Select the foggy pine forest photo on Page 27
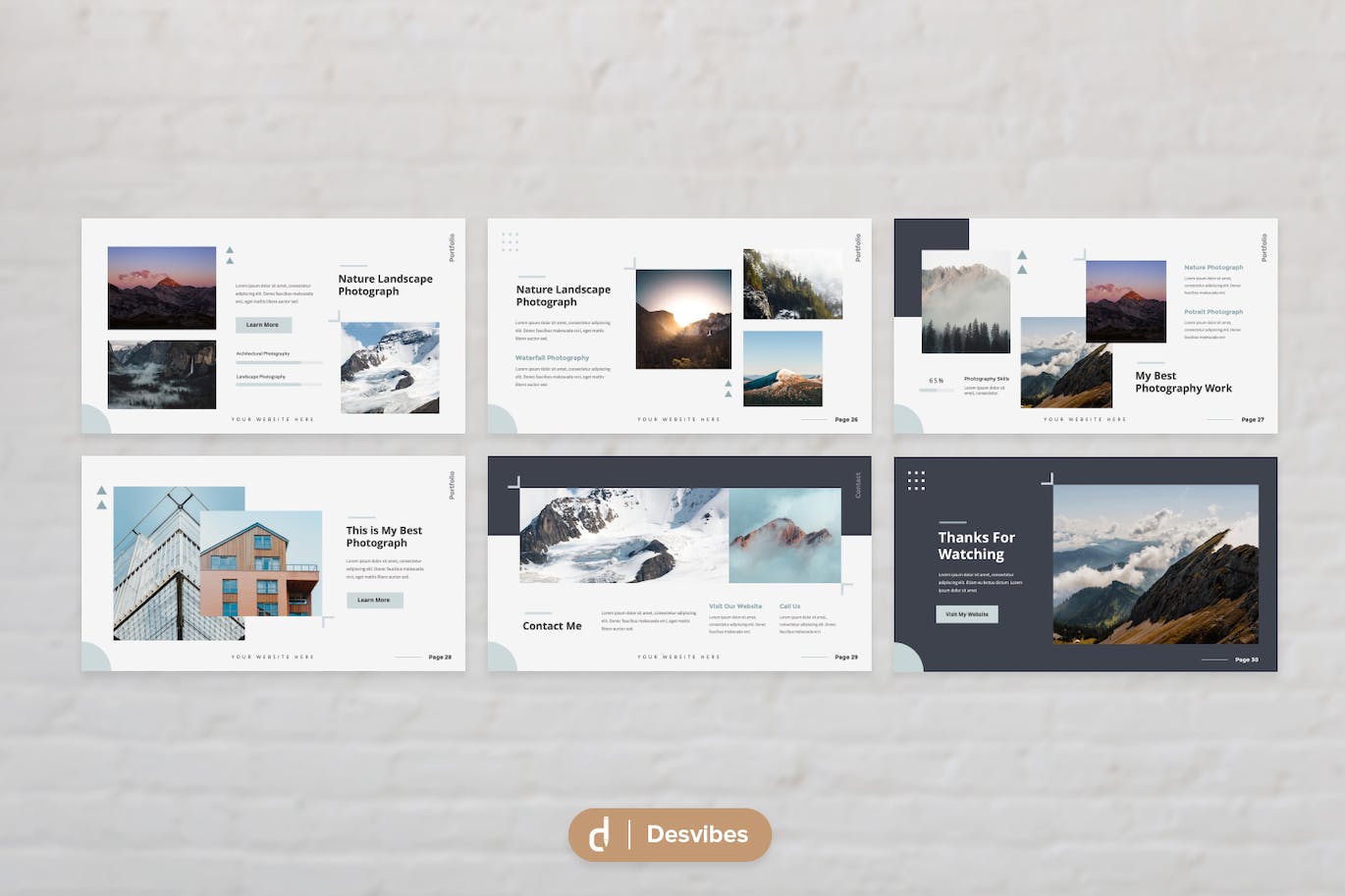This screenshot has width=1345, height=896. coord(966,301)
